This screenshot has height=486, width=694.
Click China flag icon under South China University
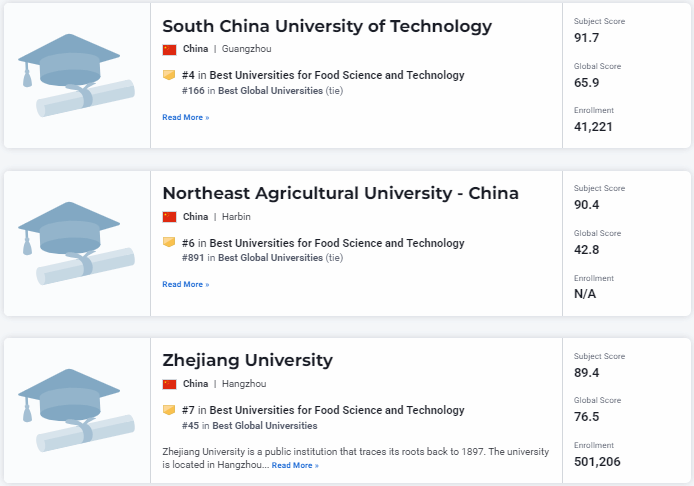pyautogui.click(x=169, y=49)
